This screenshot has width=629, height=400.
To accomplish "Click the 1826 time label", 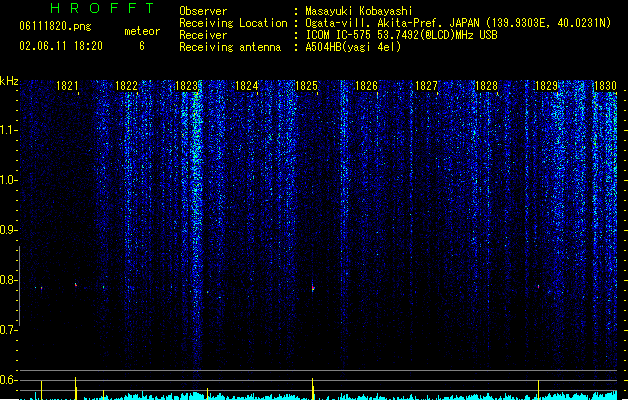I will pyautogui.click(x=366, y=86).
